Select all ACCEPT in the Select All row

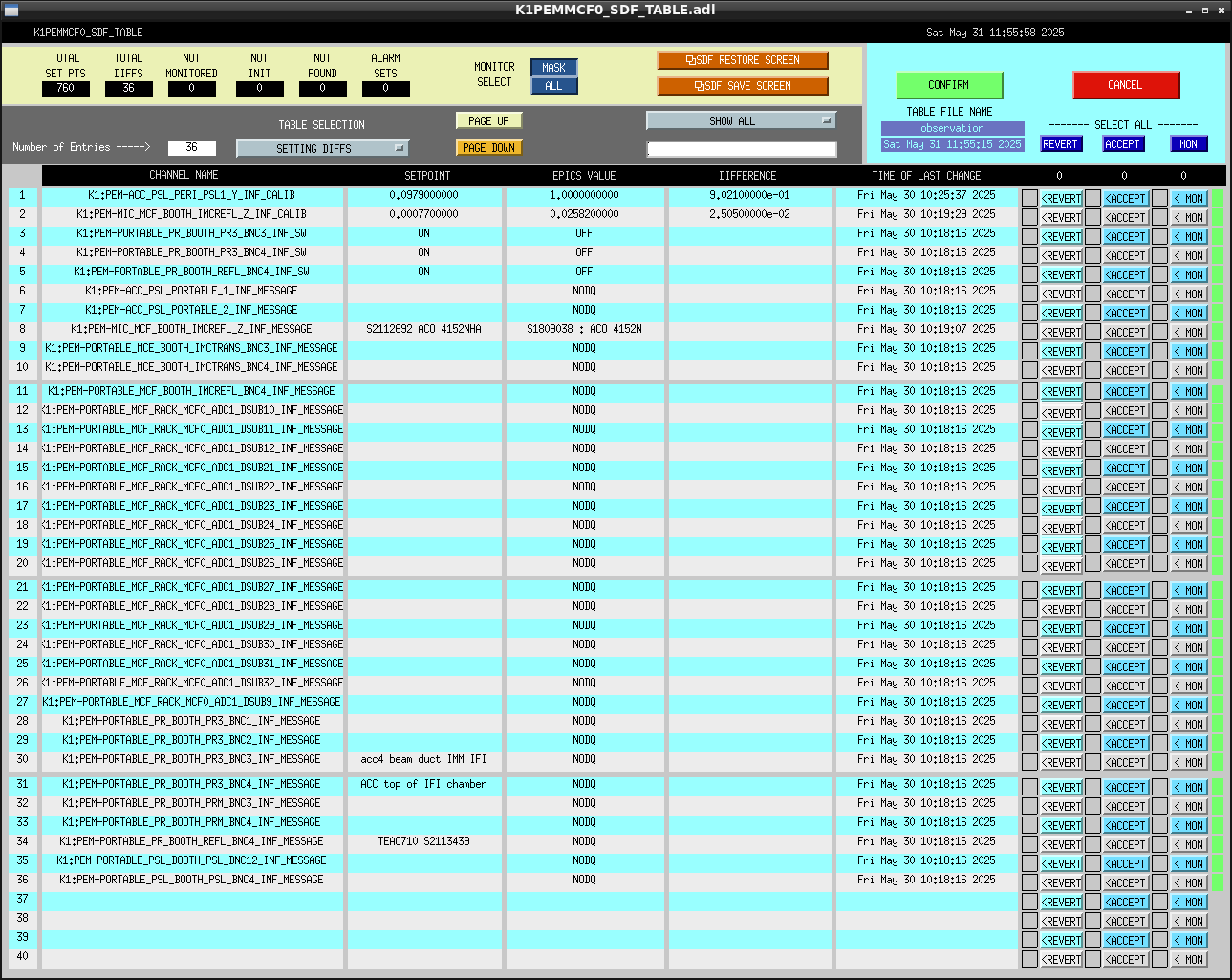pos(1123,144)
